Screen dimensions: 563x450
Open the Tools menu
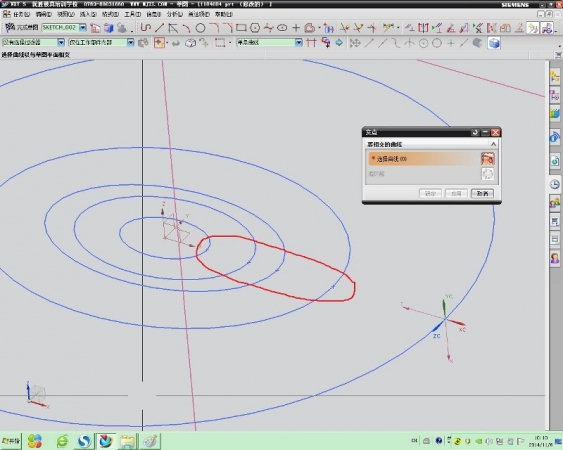coord(132,14)
